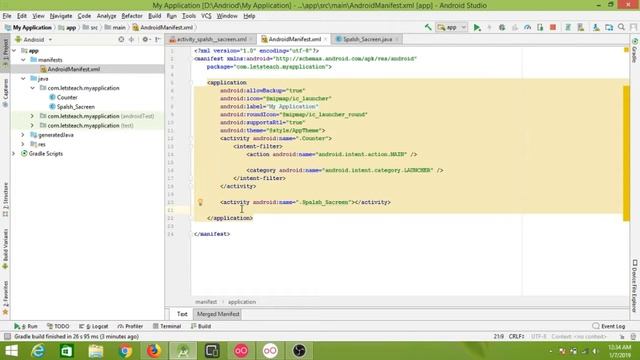
Task: Open Internet Explorer from taskbar
Action: point(38,351)
